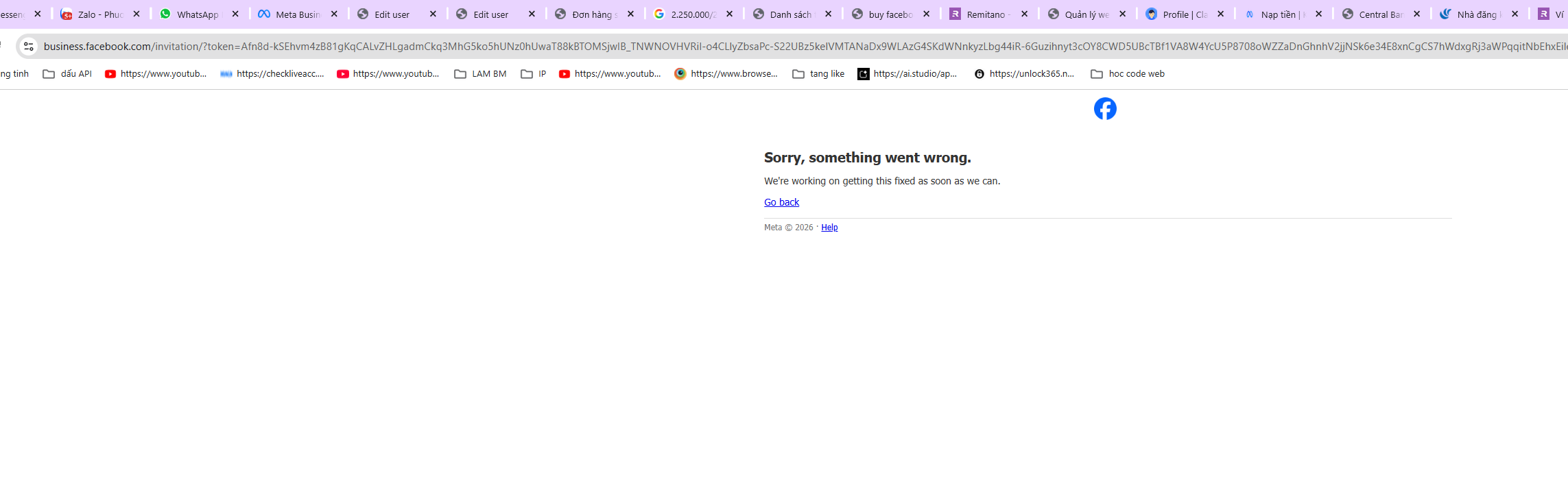1568x488 pixels.
Task: Click the site information icon in address bar
Action: tap(28, 46)
